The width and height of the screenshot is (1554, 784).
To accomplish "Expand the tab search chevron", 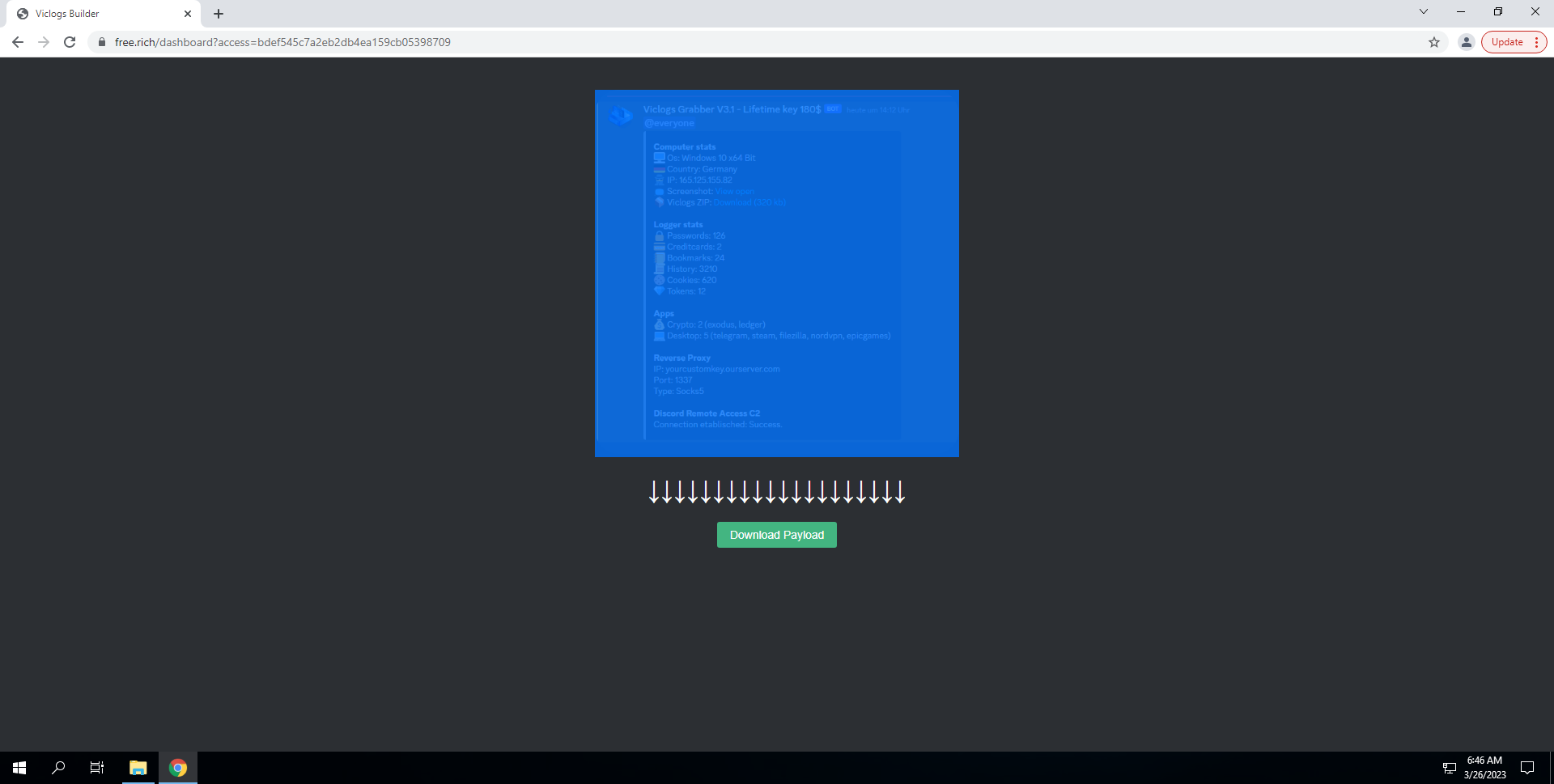I will pos(1424,11).
